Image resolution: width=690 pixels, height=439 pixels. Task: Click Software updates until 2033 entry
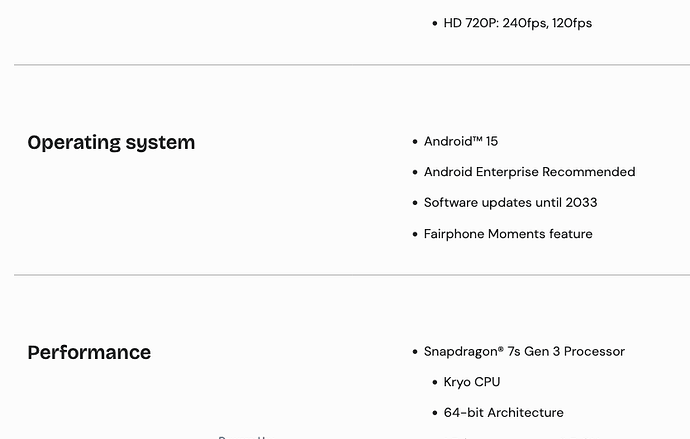pyautogui.click(x=510, y=203)
